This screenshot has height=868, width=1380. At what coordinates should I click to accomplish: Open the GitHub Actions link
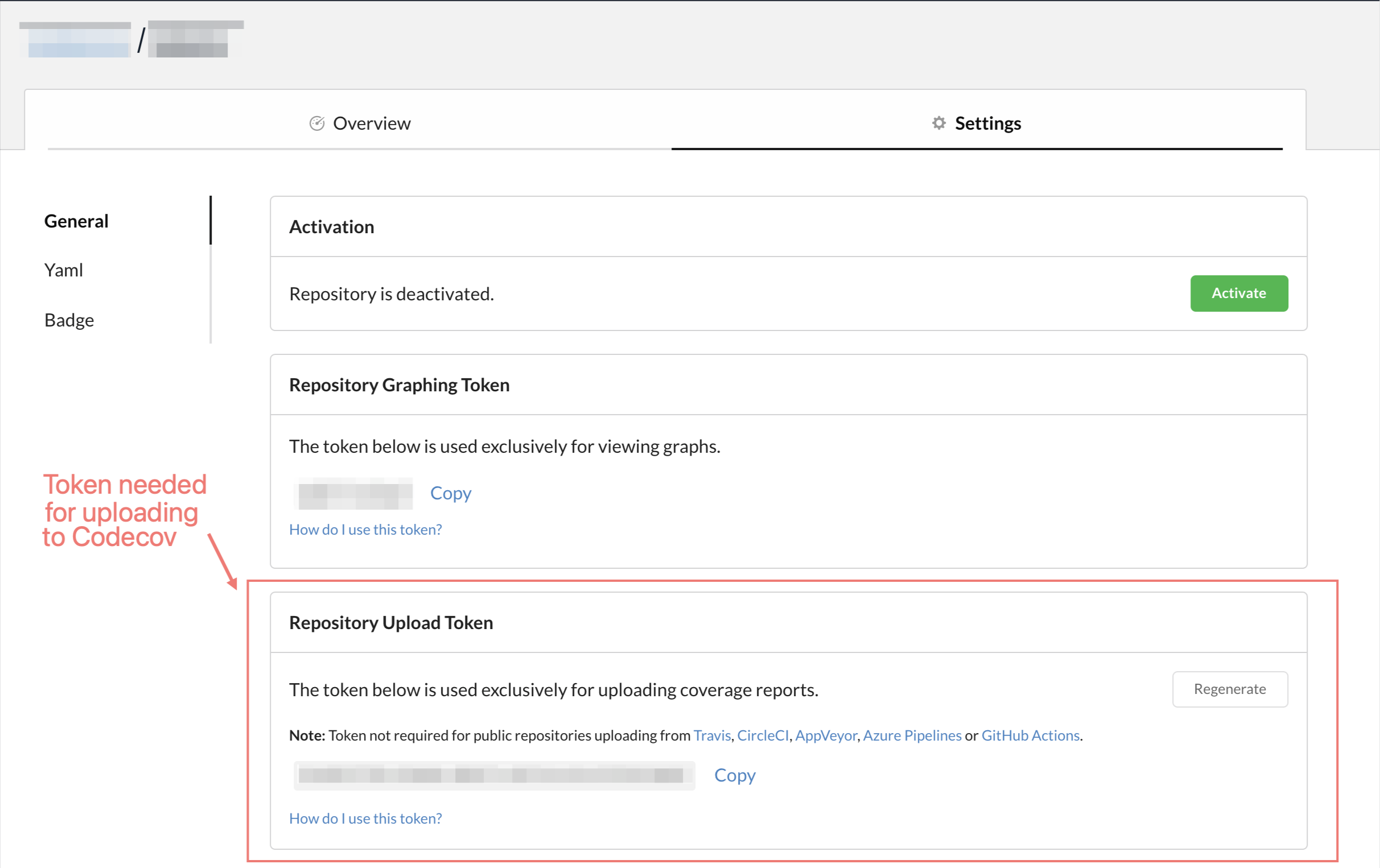1030,735
